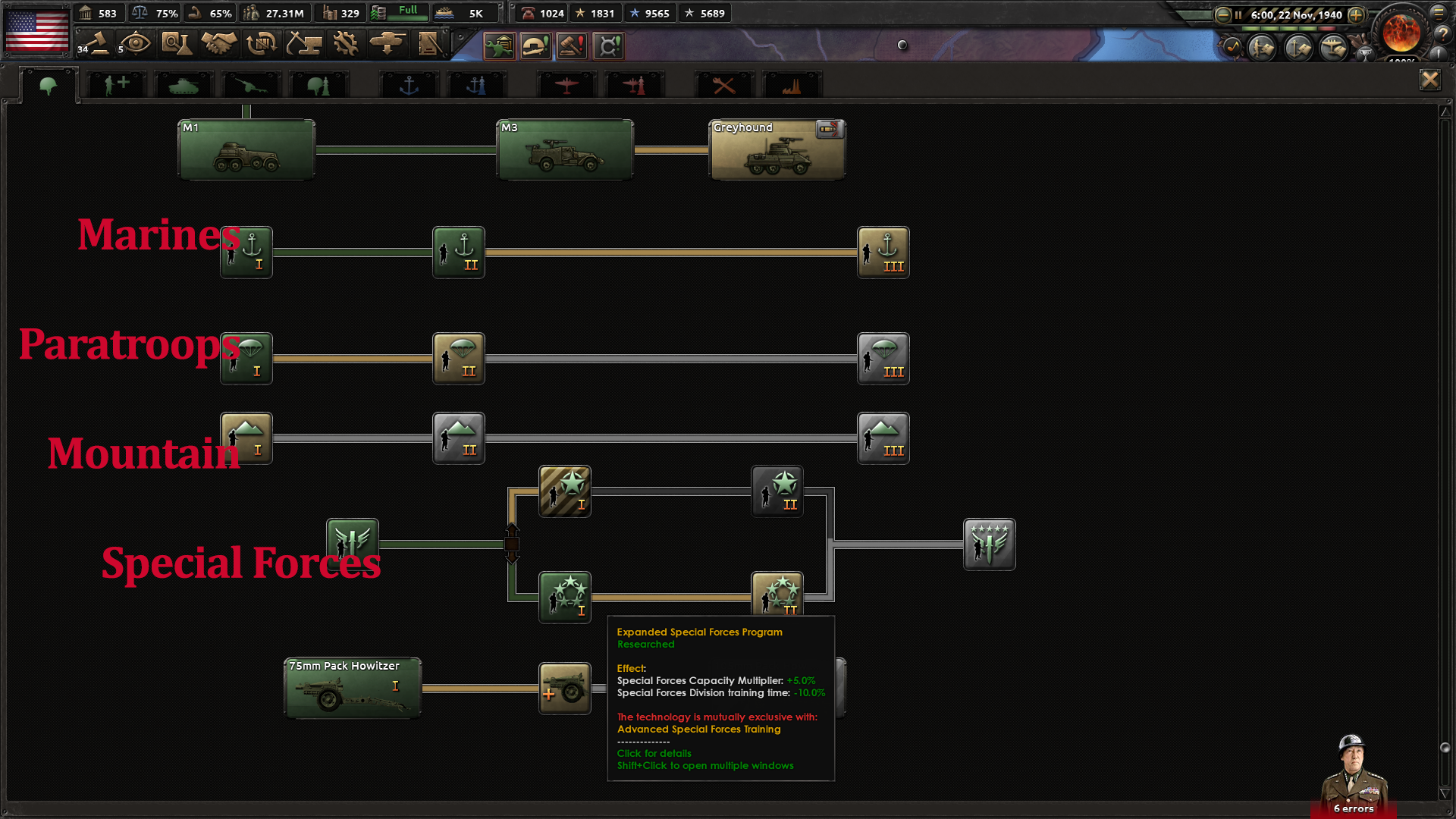
Task: Open the main menu hamburger button
Action: pyautogui.click(x=1439, y=12)
